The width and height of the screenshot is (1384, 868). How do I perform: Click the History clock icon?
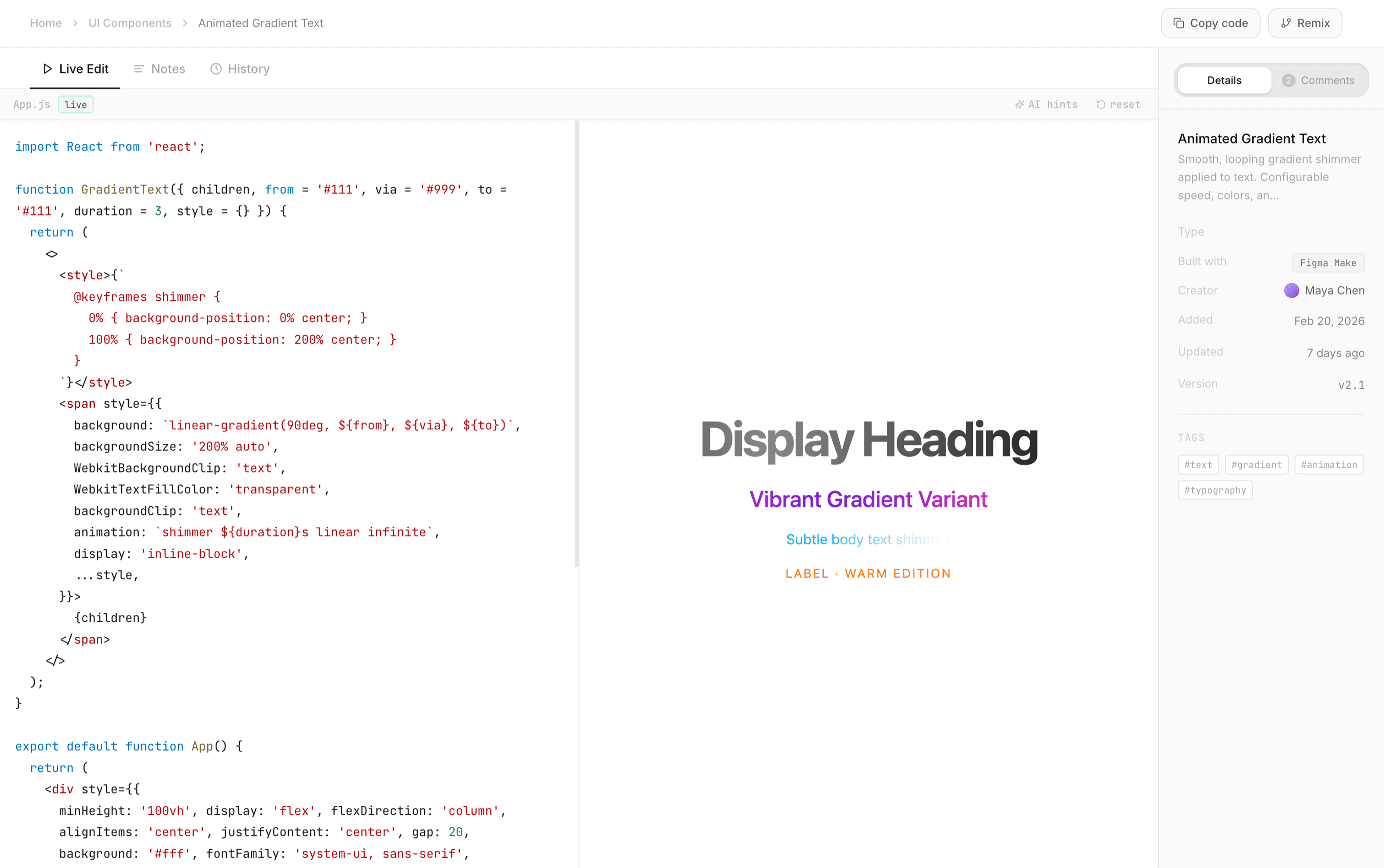216,69
